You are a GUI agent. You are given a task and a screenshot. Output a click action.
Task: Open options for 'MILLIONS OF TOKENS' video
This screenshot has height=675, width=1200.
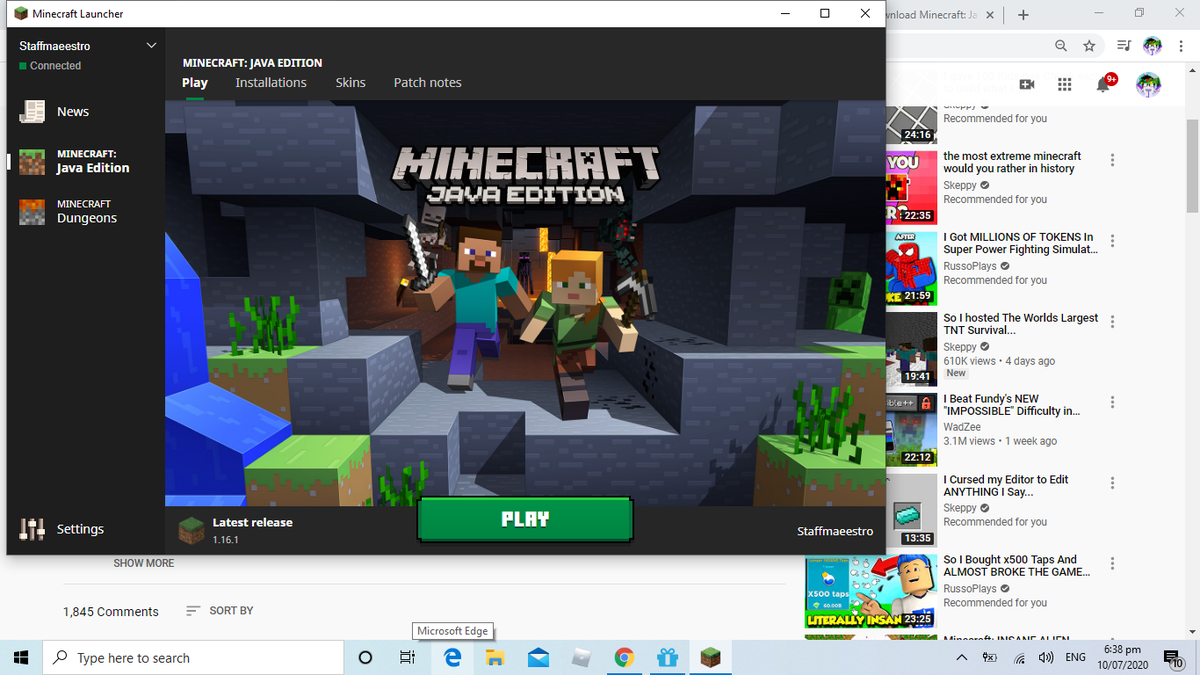tap(1112, 241)
